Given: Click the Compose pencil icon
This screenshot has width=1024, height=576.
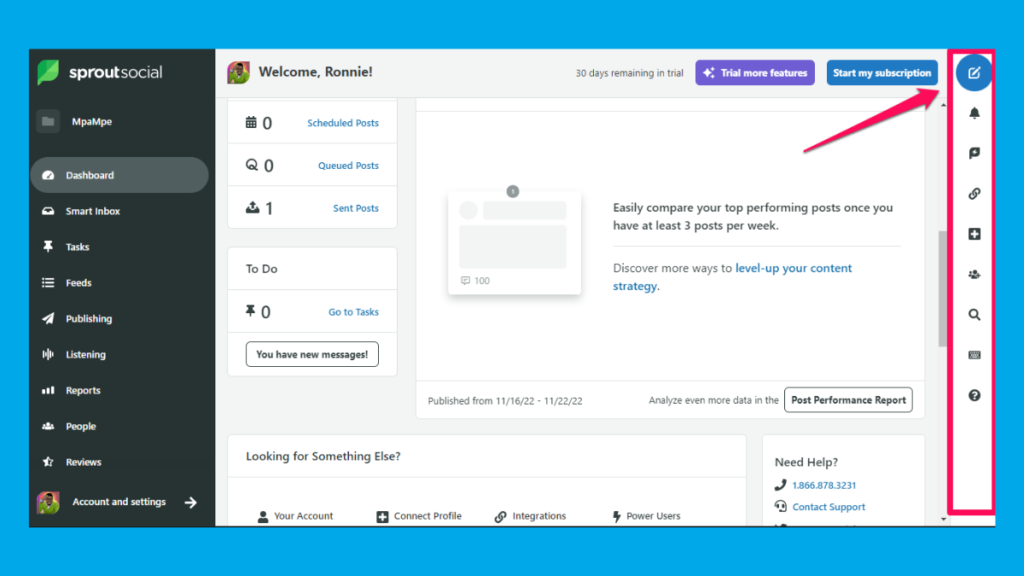Looking at the screenshot, I should 974,72.
